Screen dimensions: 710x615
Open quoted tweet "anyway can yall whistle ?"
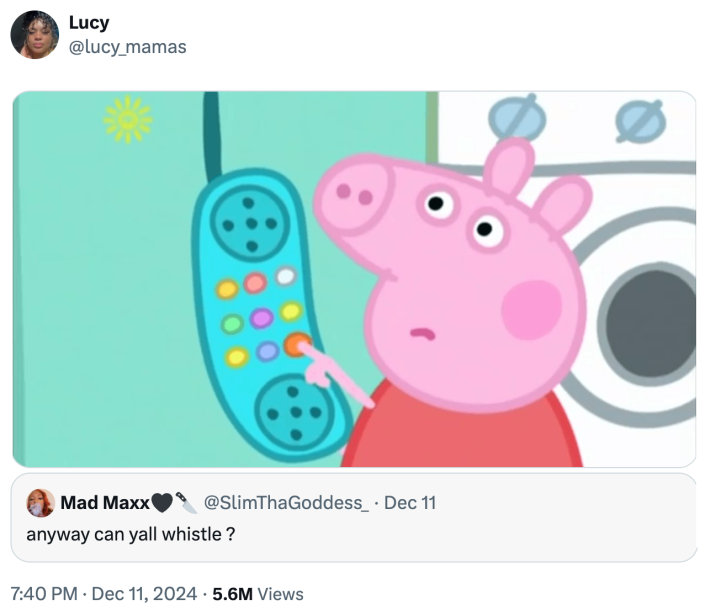pyautogui.click(x=131, y=533)
